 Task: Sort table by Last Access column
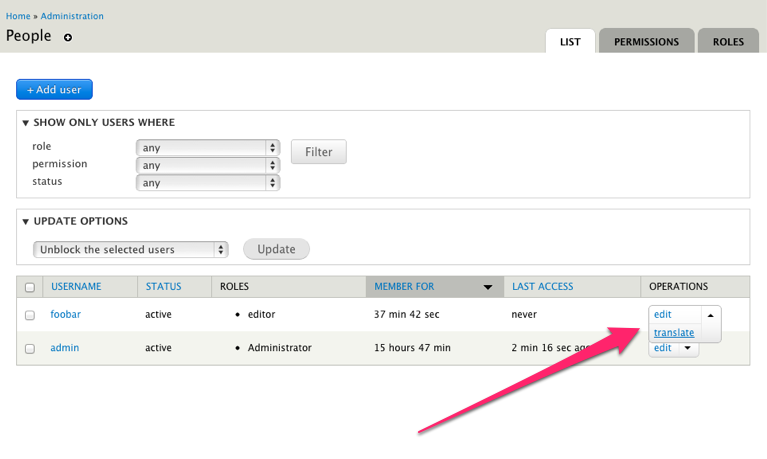(x=542, y=287)
